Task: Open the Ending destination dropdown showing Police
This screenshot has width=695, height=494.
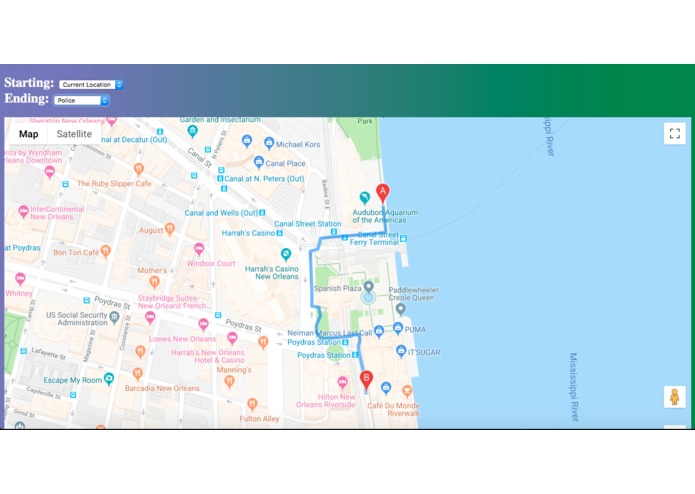Action: [x=82, y=100]
